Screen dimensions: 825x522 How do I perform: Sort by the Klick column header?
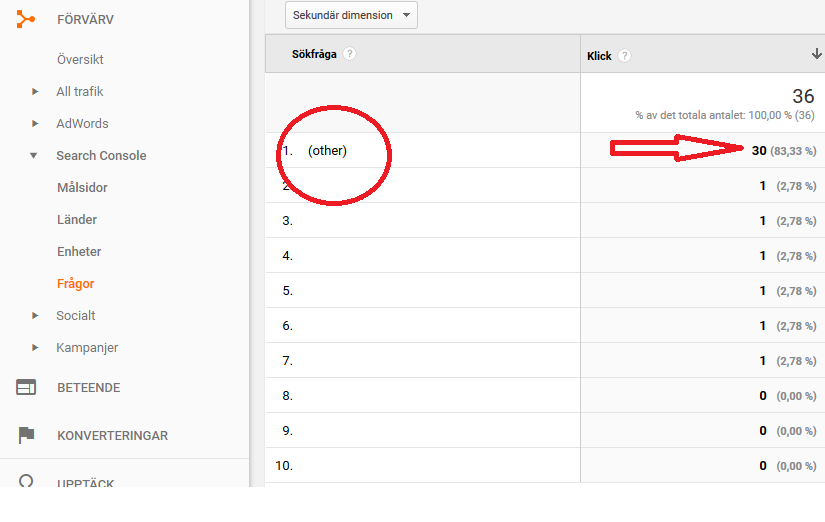[599, 56]
